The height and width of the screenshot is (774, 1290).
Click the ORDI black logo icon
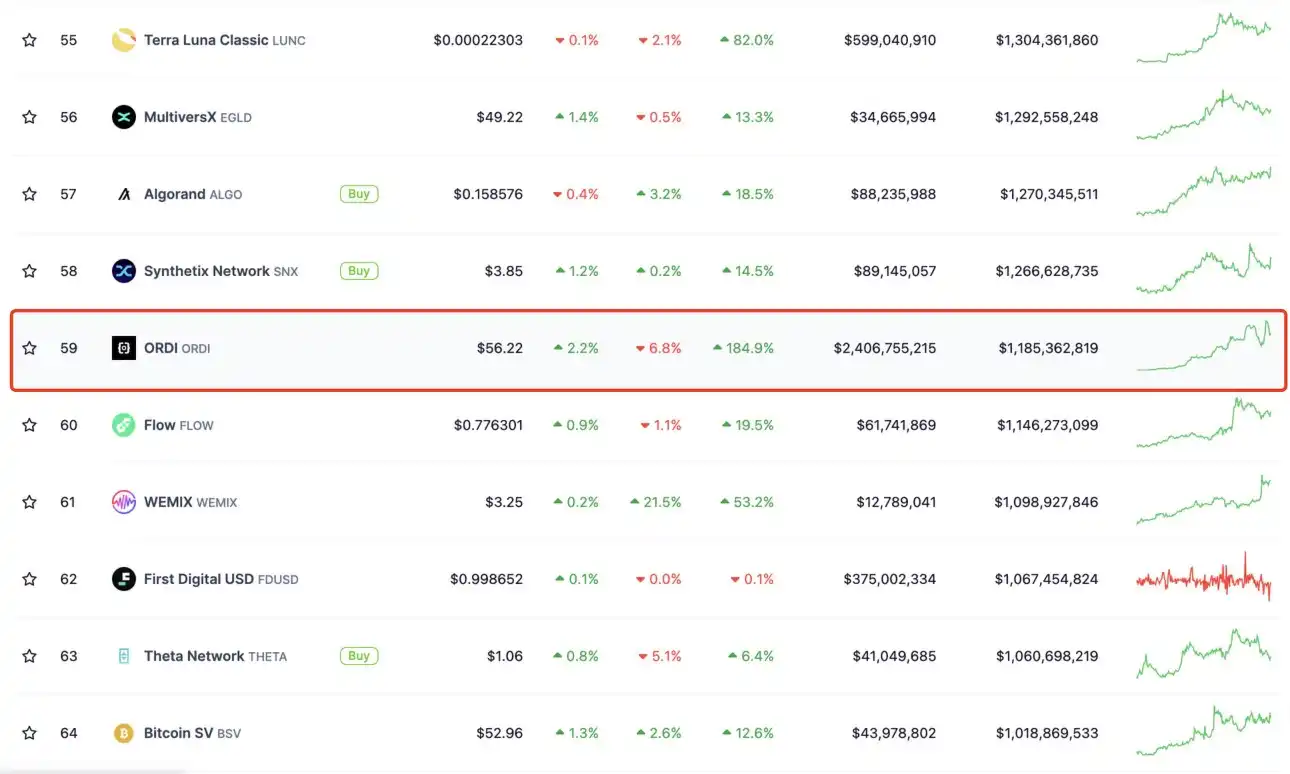124,348
